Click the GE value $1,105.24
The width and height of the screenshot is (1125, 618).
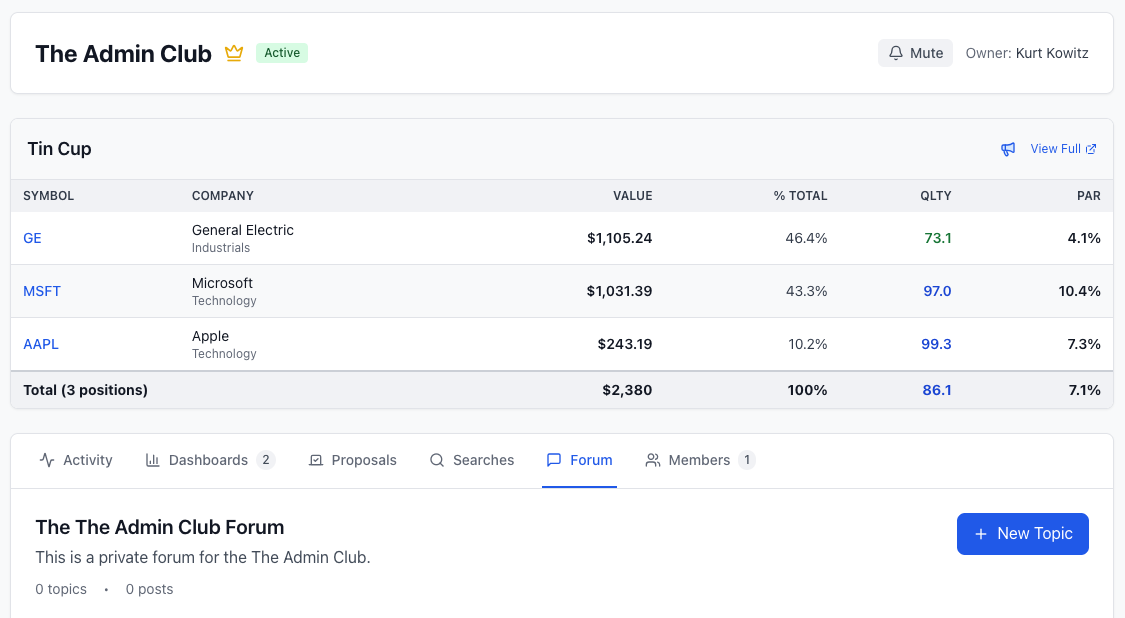click(x=620, y=238)
